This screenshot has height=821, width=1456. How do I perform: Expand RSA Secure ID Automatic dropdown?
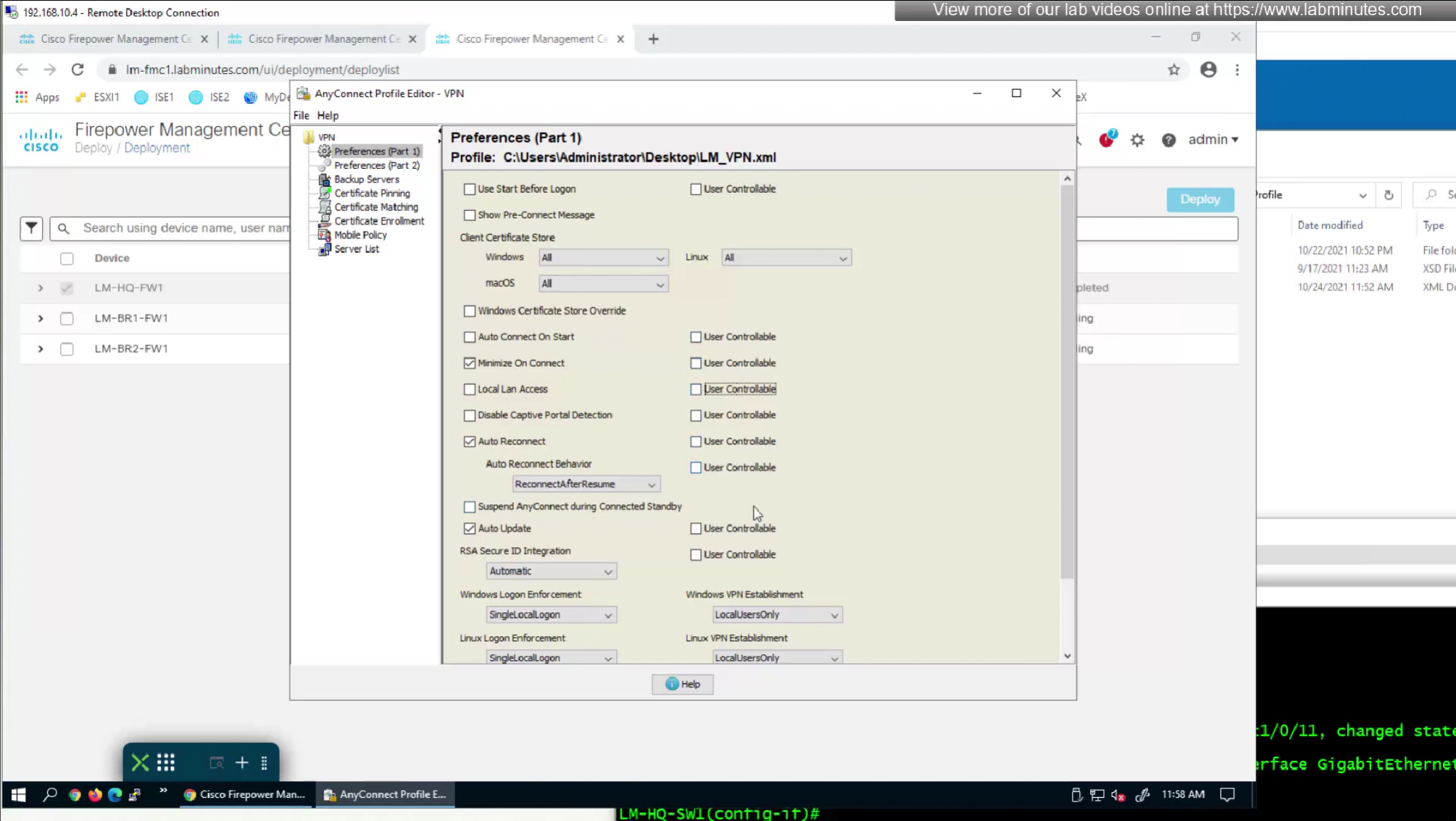point(551,572)
